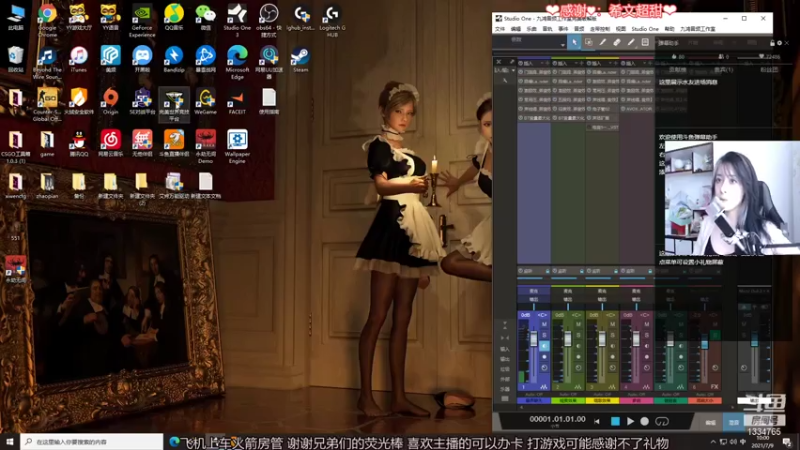Open the iTunes desktop shortcut

[x=79, y=60]
